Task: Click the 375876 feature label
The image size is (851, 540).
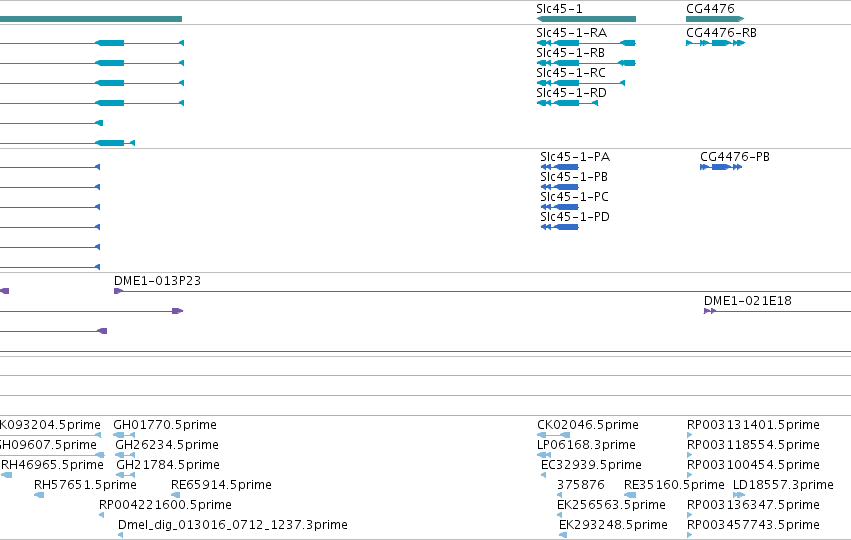Action: [581, 485]
